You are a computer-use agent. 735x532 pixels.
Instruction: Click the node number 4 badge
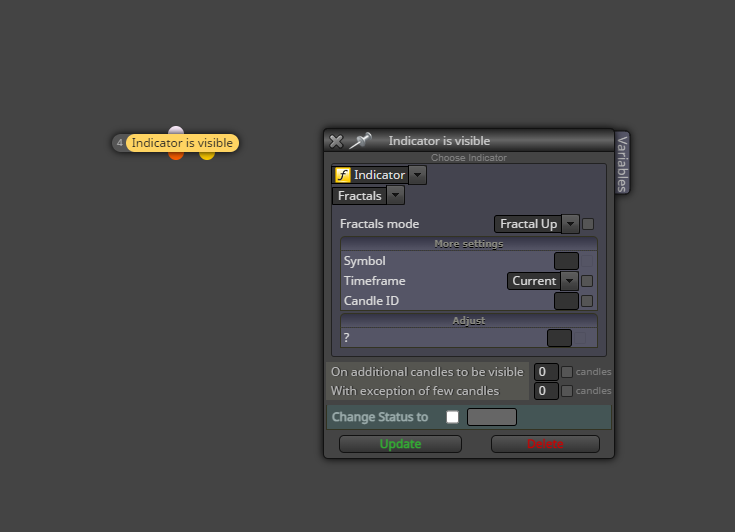point(120,143)
